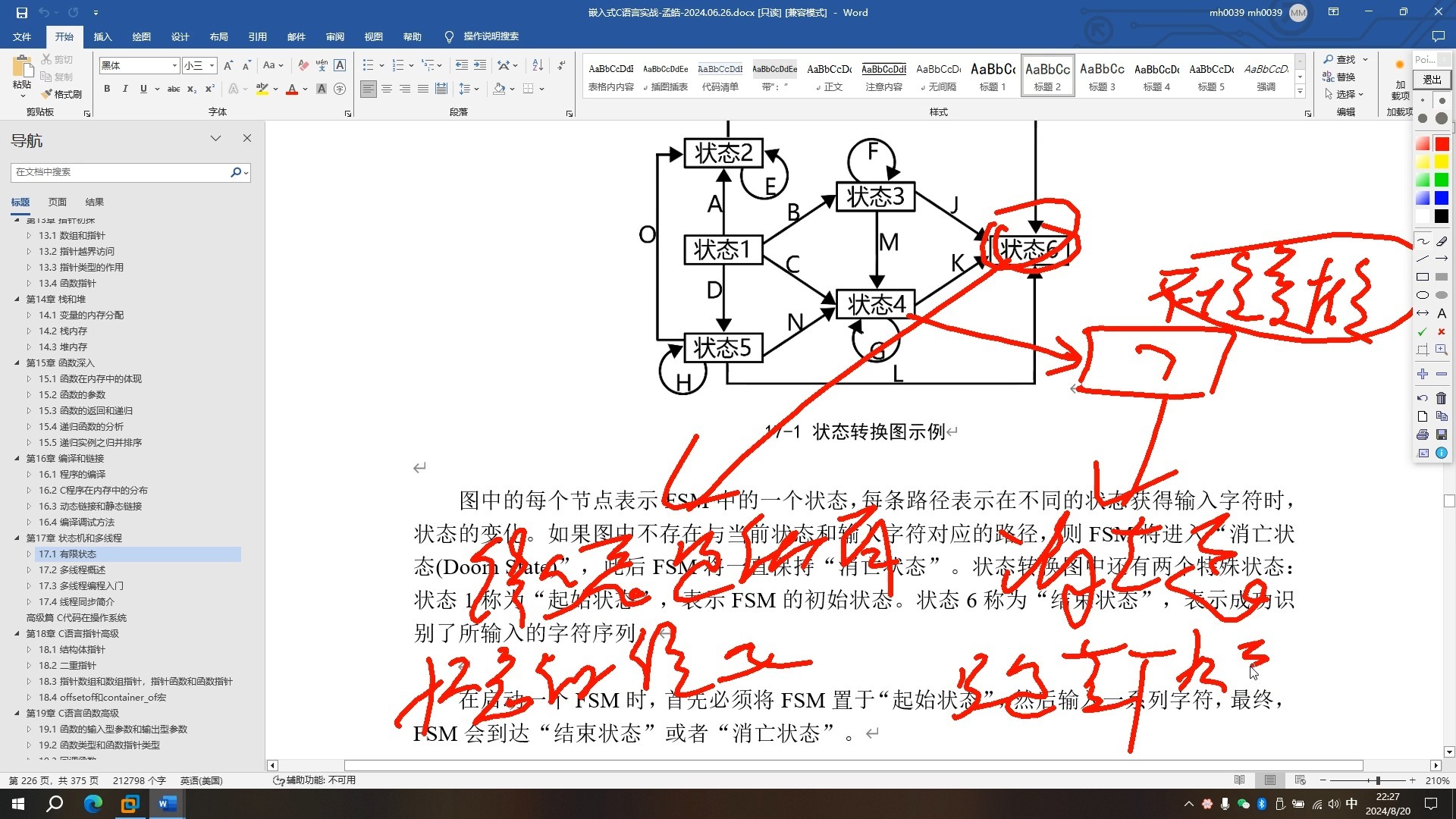Expand the styles gallery more button
The width and height of the screenshot is (1456, 819).
1300,92
